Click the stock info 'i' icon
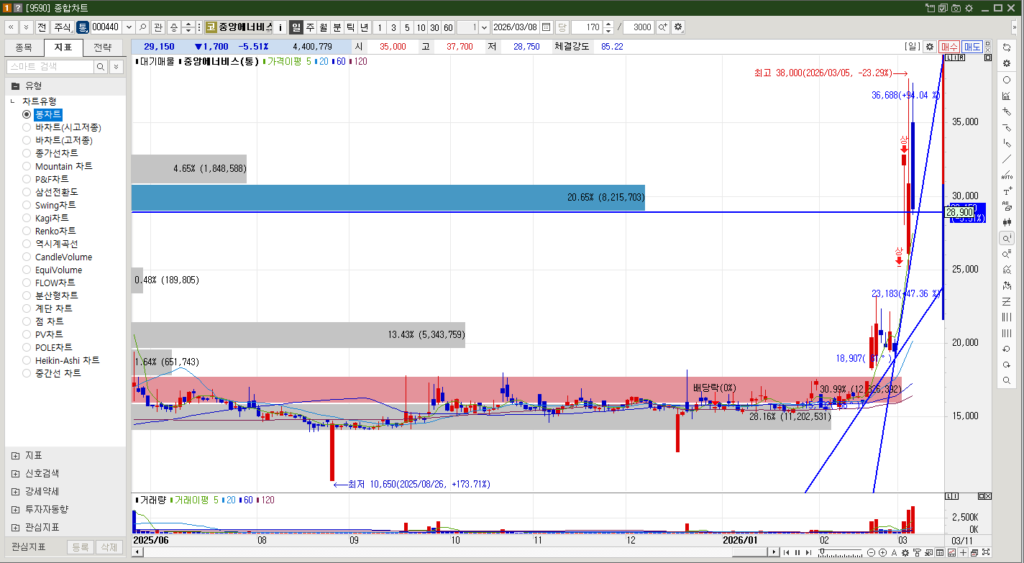This screenshot has width=1024, height=563. [x=280, y=26]
